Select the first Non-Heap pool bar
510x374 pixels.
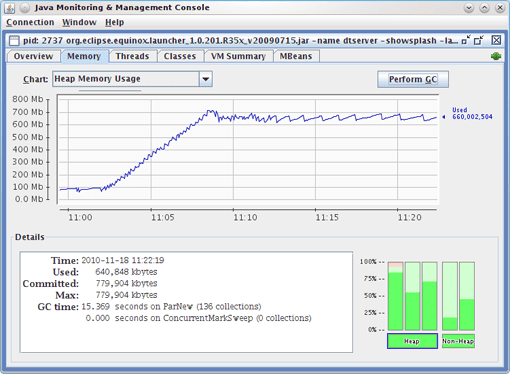click(x=450, y=296)
